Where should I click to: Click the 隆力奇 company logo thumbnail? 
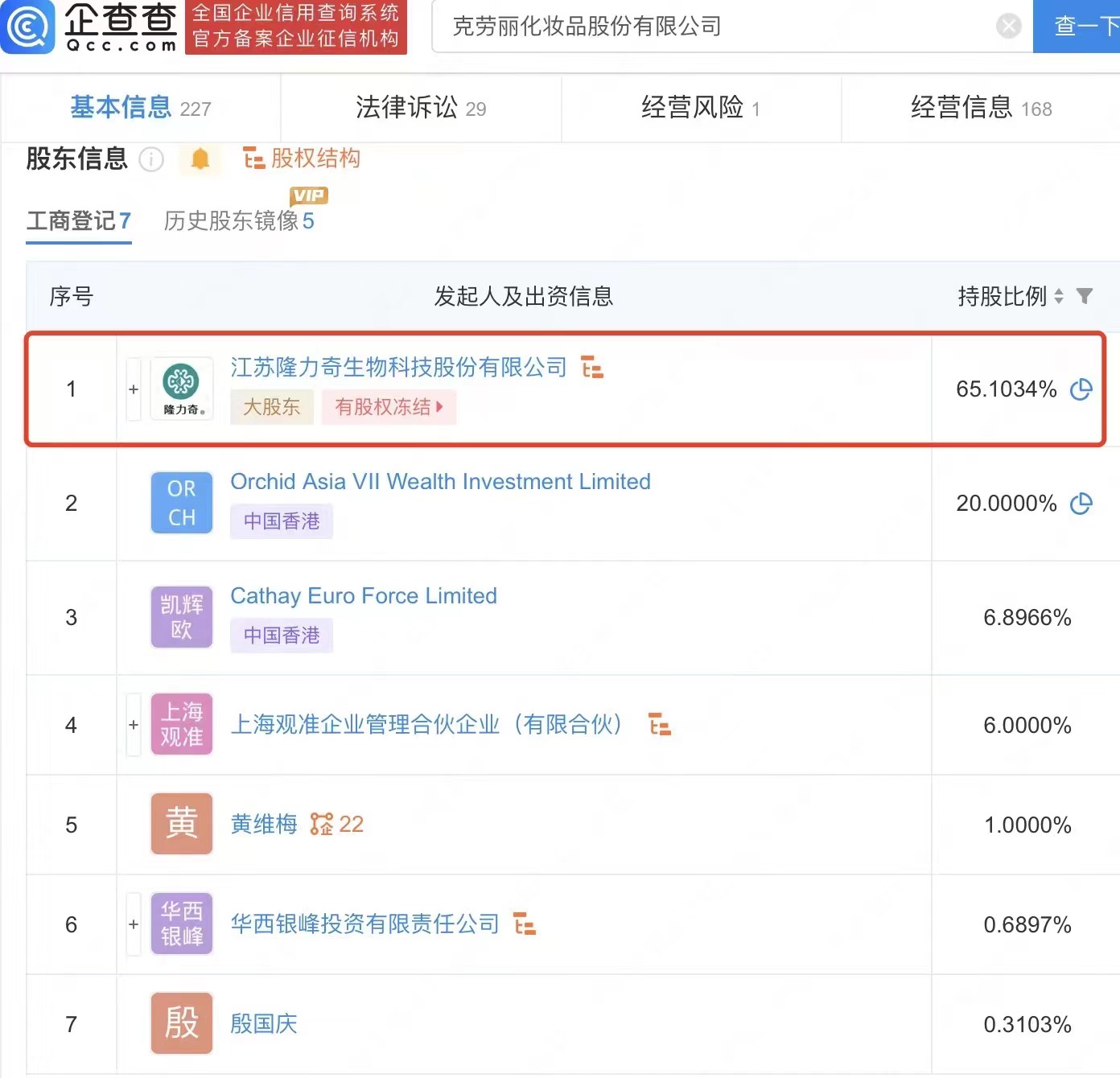tap(182, 389)
